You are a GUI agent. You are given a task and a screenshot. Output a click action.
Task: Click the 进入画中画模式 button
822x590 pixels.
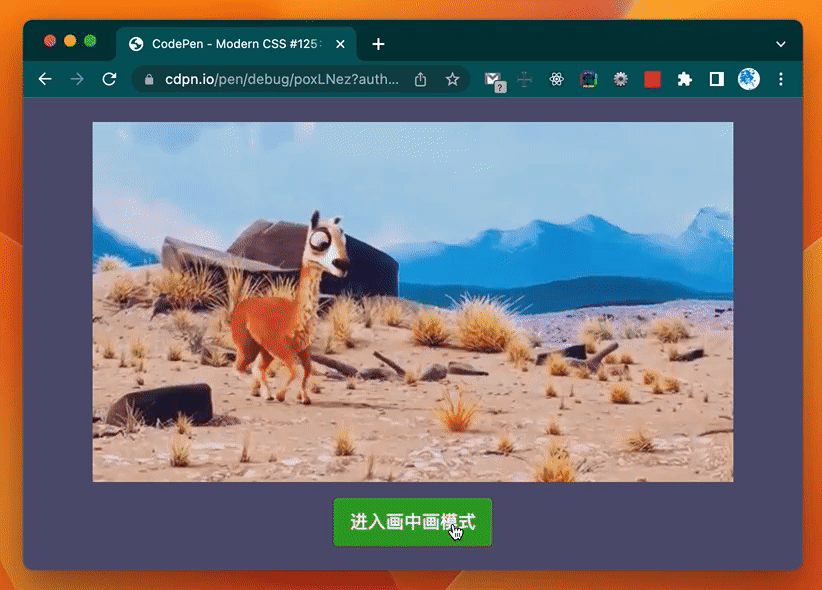pos(413,522)
